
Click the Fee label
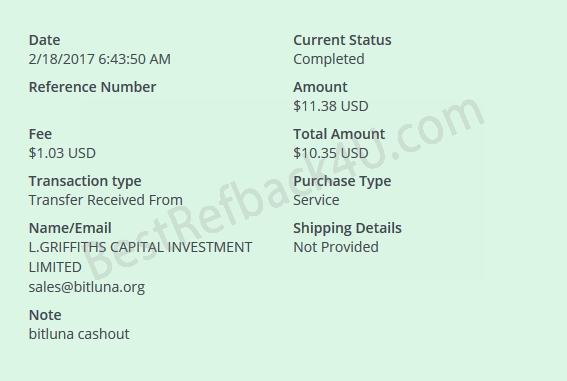pyautogui.click(x=40, y=134)
